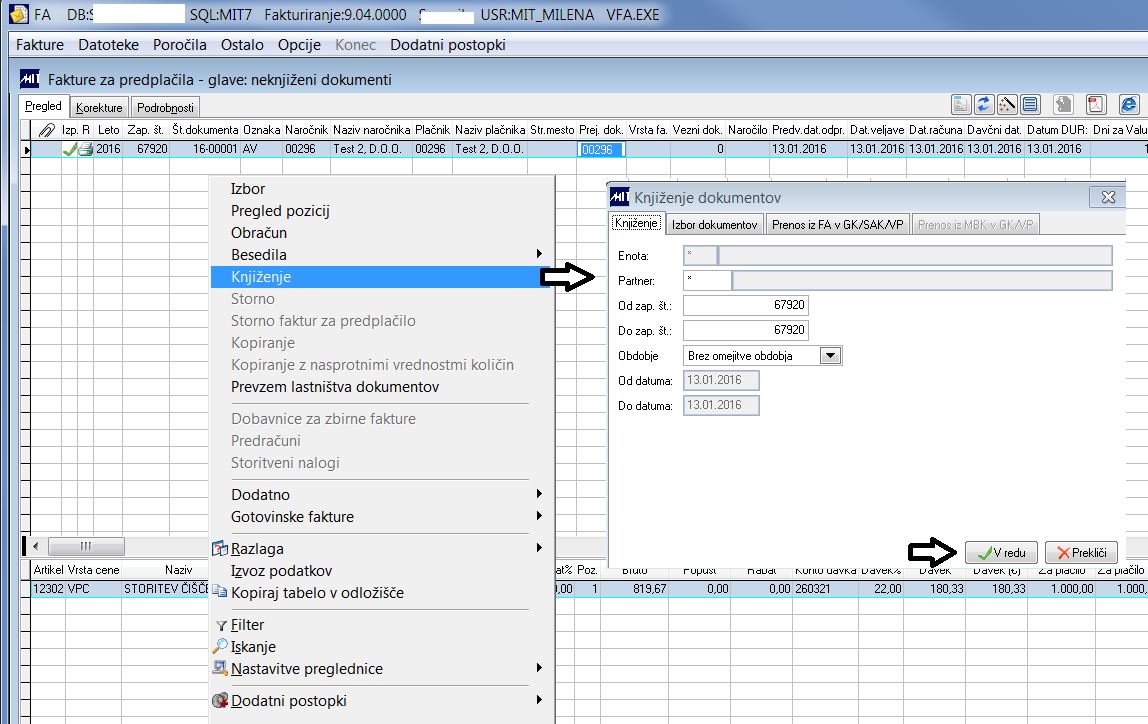
Task: Click the magic wand toolbar icon
Action: click(1007, 105)
